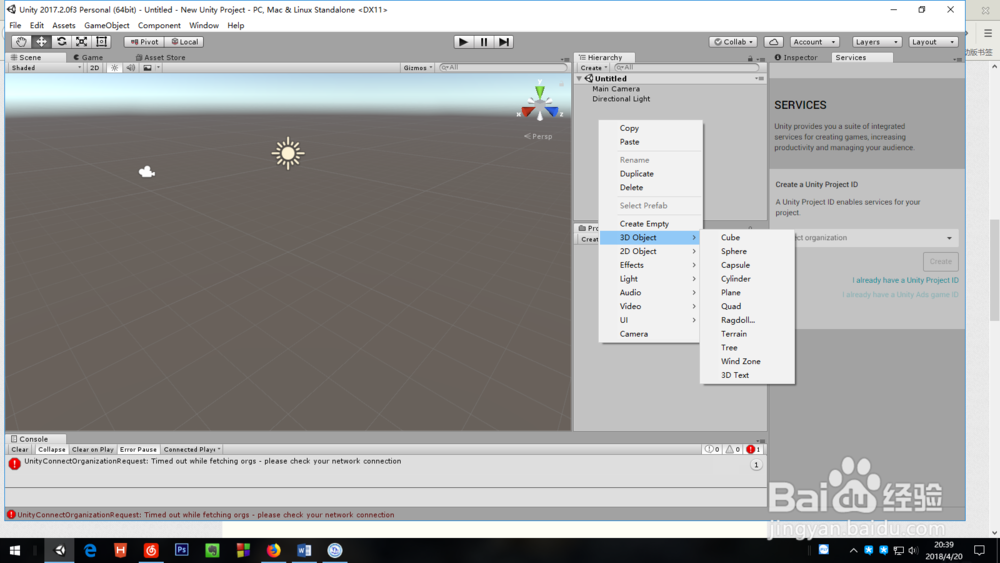The width and height of the screenshot is (1000, 563).
Task: Collapse the Untitled scene foldout
Action: point(579,78)
